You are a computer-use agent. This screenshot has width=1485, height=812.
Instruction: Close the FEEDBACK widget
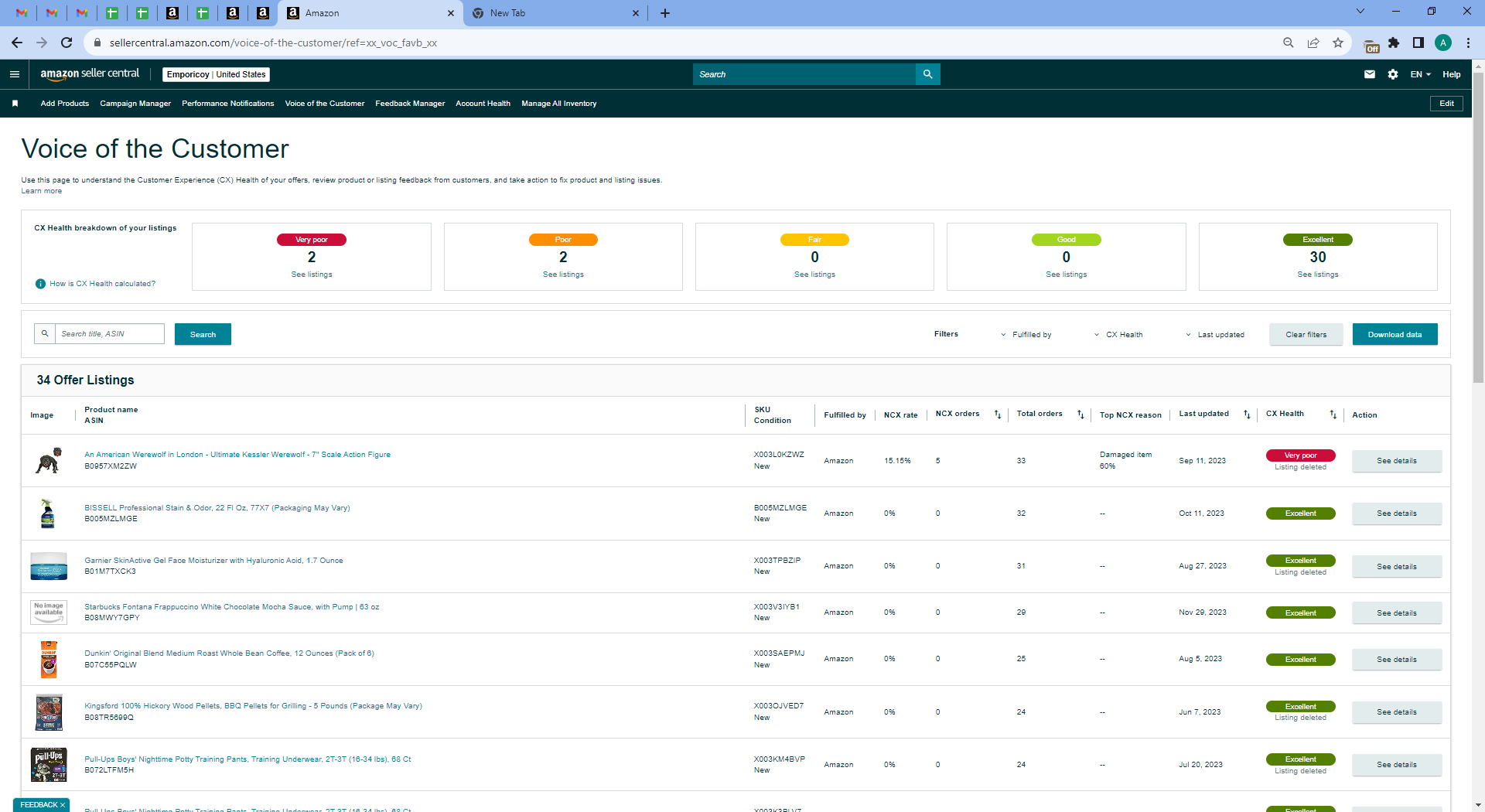click(x=63, y=805)
